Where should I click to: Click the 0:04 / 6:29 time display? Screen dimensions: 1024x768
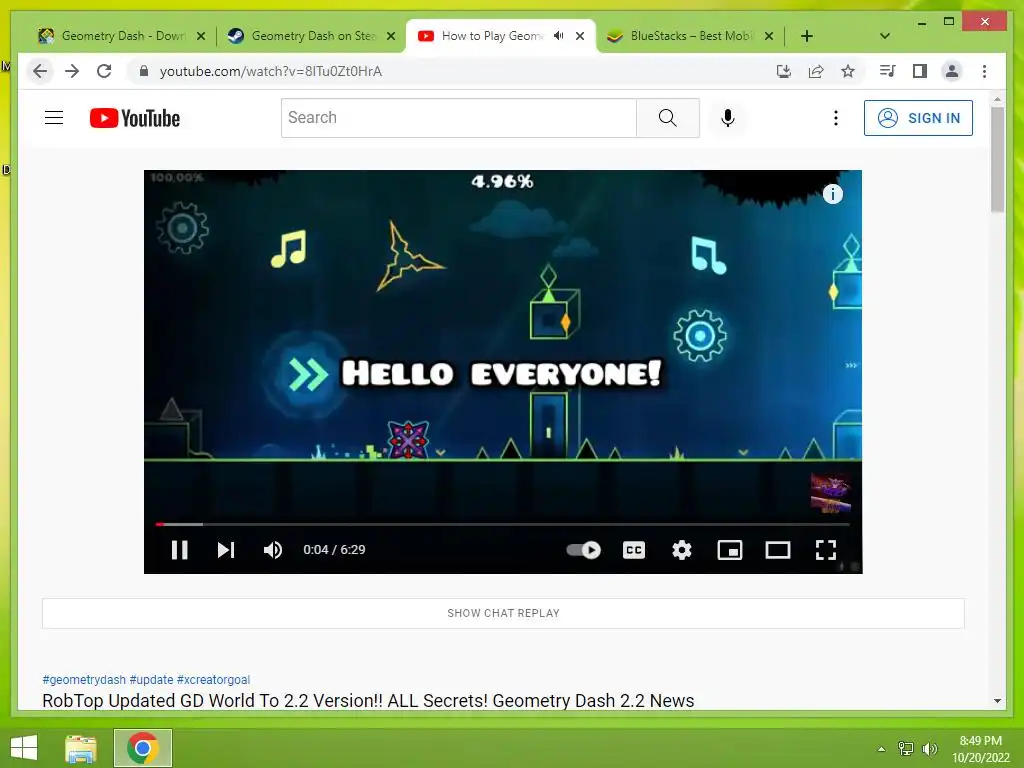pos(334,550)
